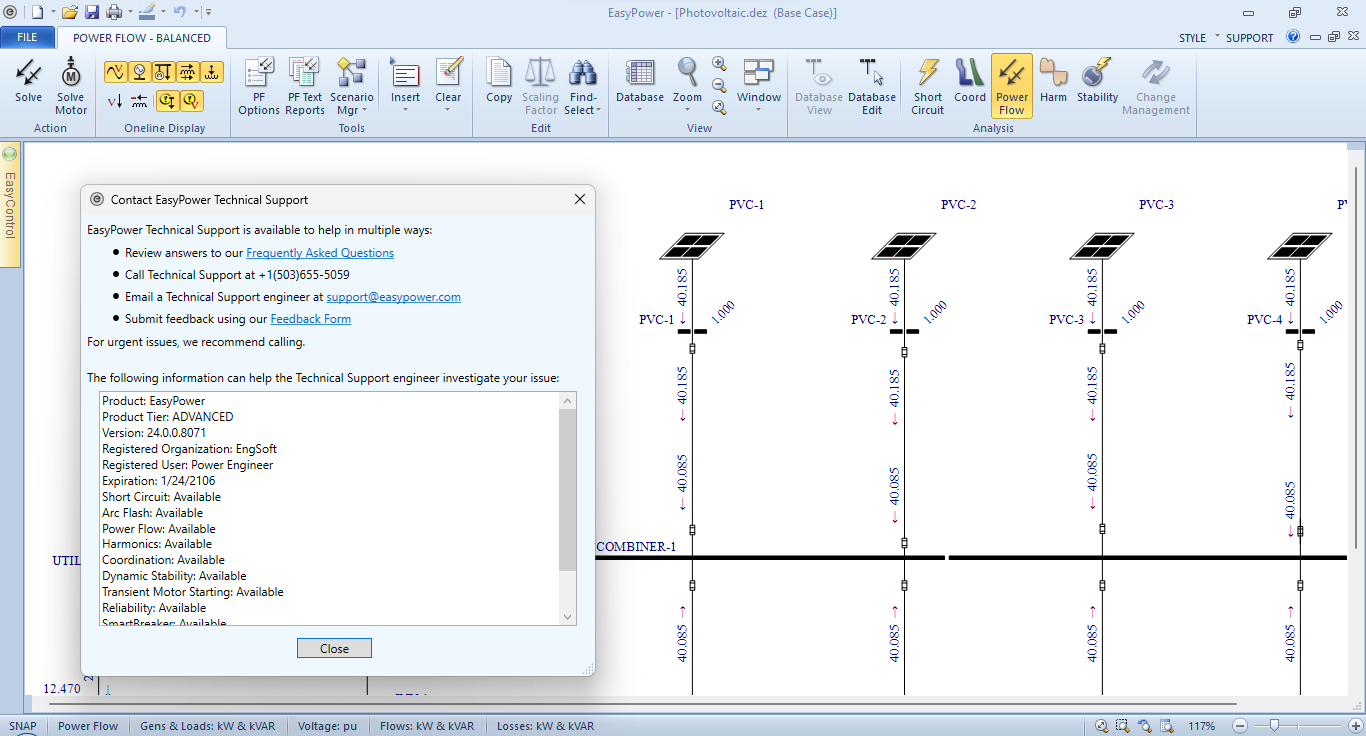Zoom to fit with the ribbon magnifier icon
This screenshot has width=1366, height=736.
click(x=719, y=107)
